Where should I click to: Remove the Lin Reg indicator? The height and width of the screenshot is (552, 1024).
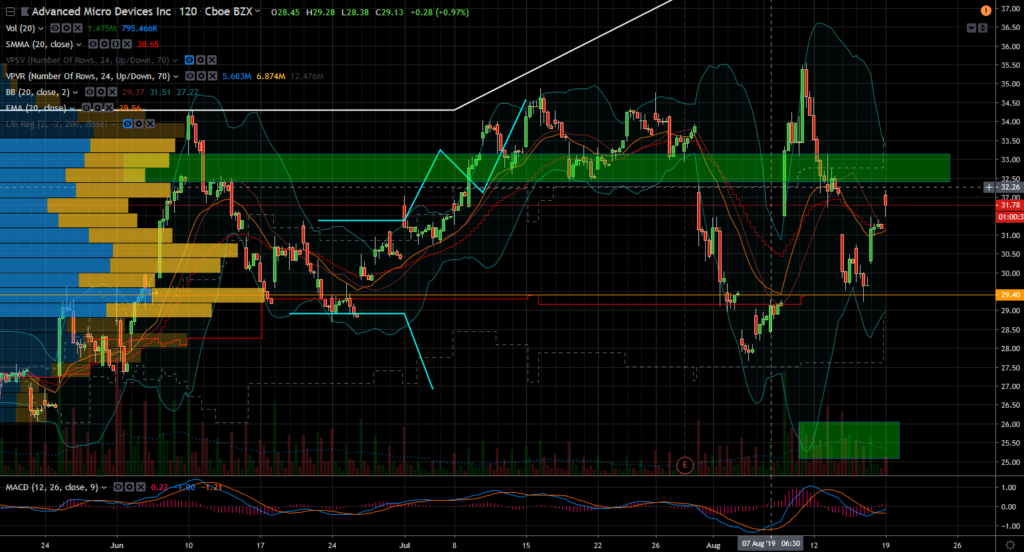pyautogui.click(x=150, y=124)
